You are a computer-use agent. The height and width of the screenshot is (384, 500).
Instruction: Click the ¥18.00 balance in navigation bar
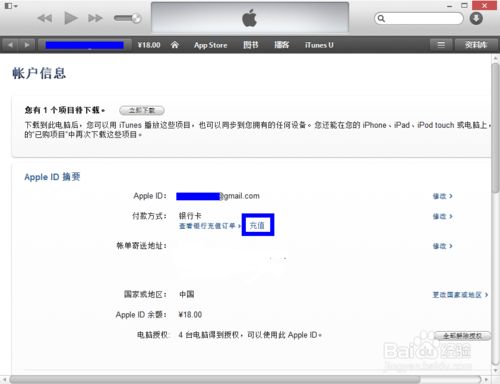click(149, 45)
